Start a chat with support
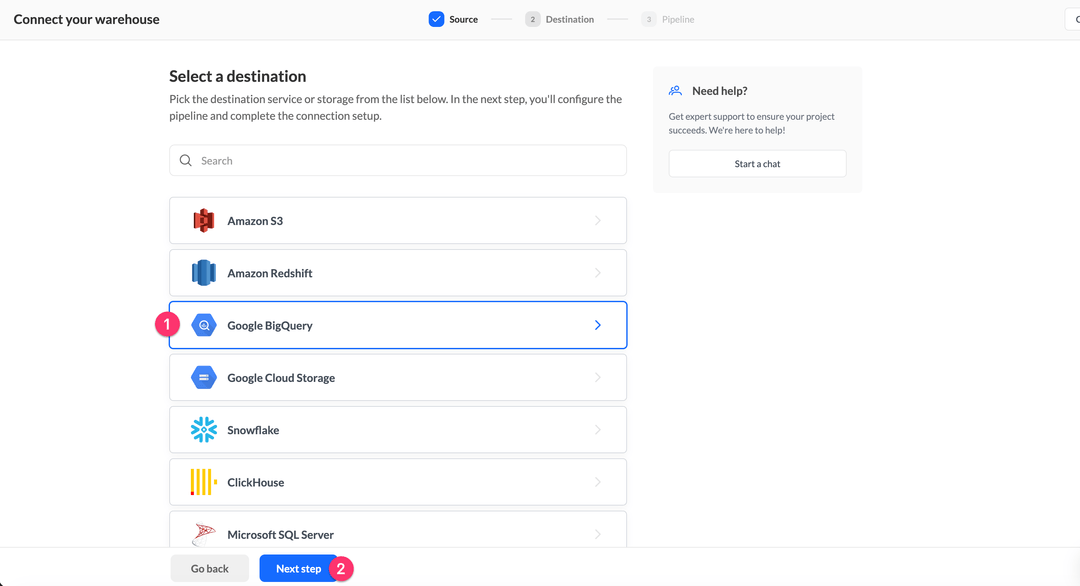The image size is (1080, 586). coord(757,163)
